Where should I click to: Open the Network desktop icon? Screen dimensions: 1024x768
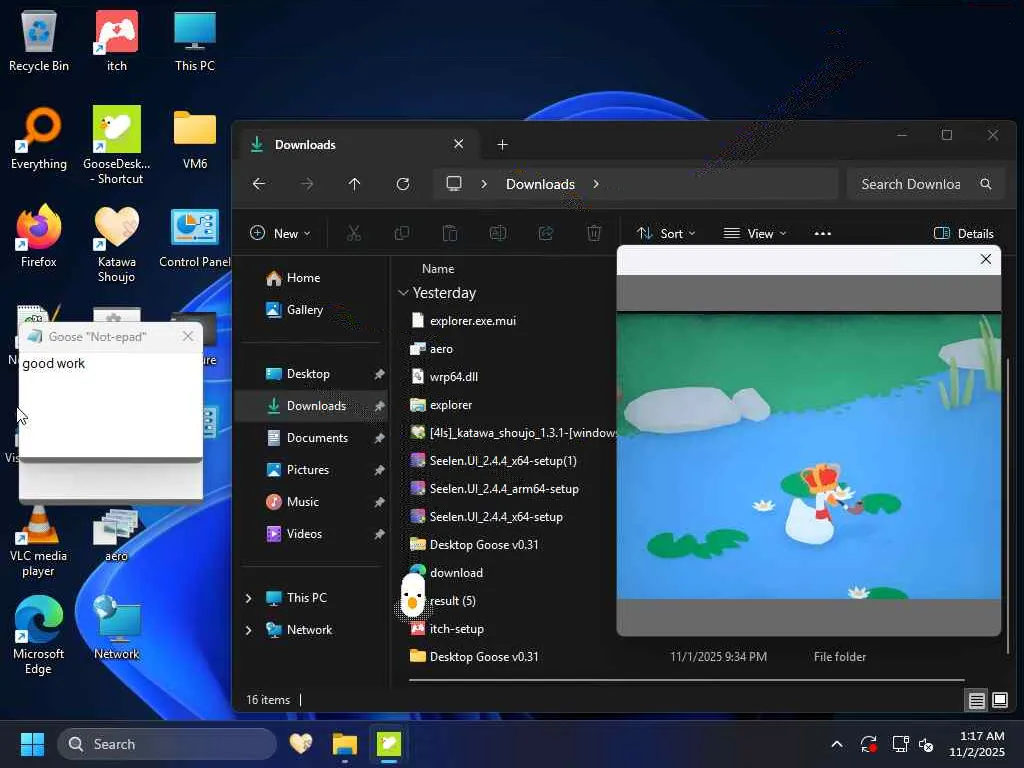[117, 628]
